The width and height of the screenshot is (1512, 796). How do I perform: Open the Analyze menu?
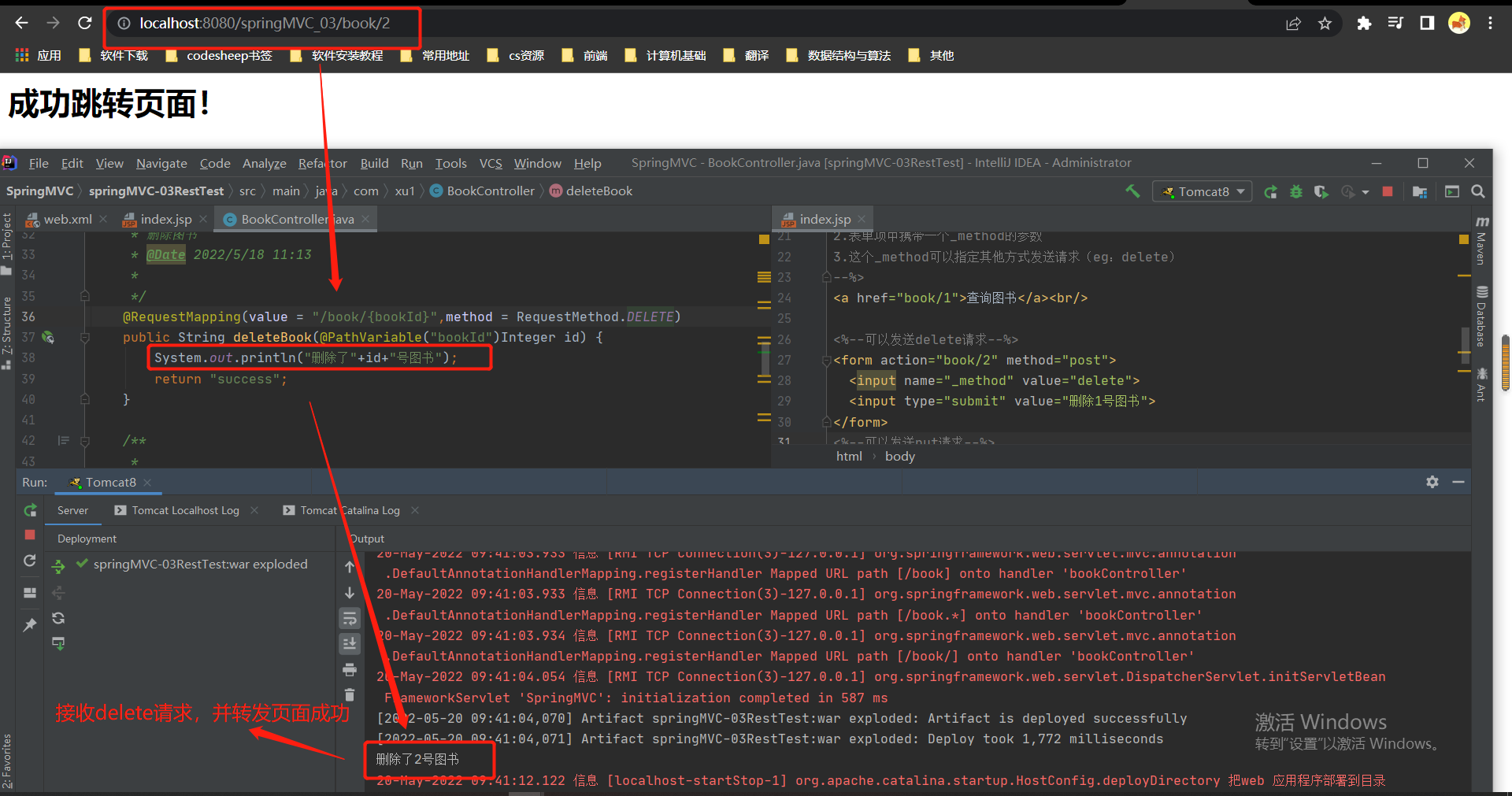tap(265, 163)
